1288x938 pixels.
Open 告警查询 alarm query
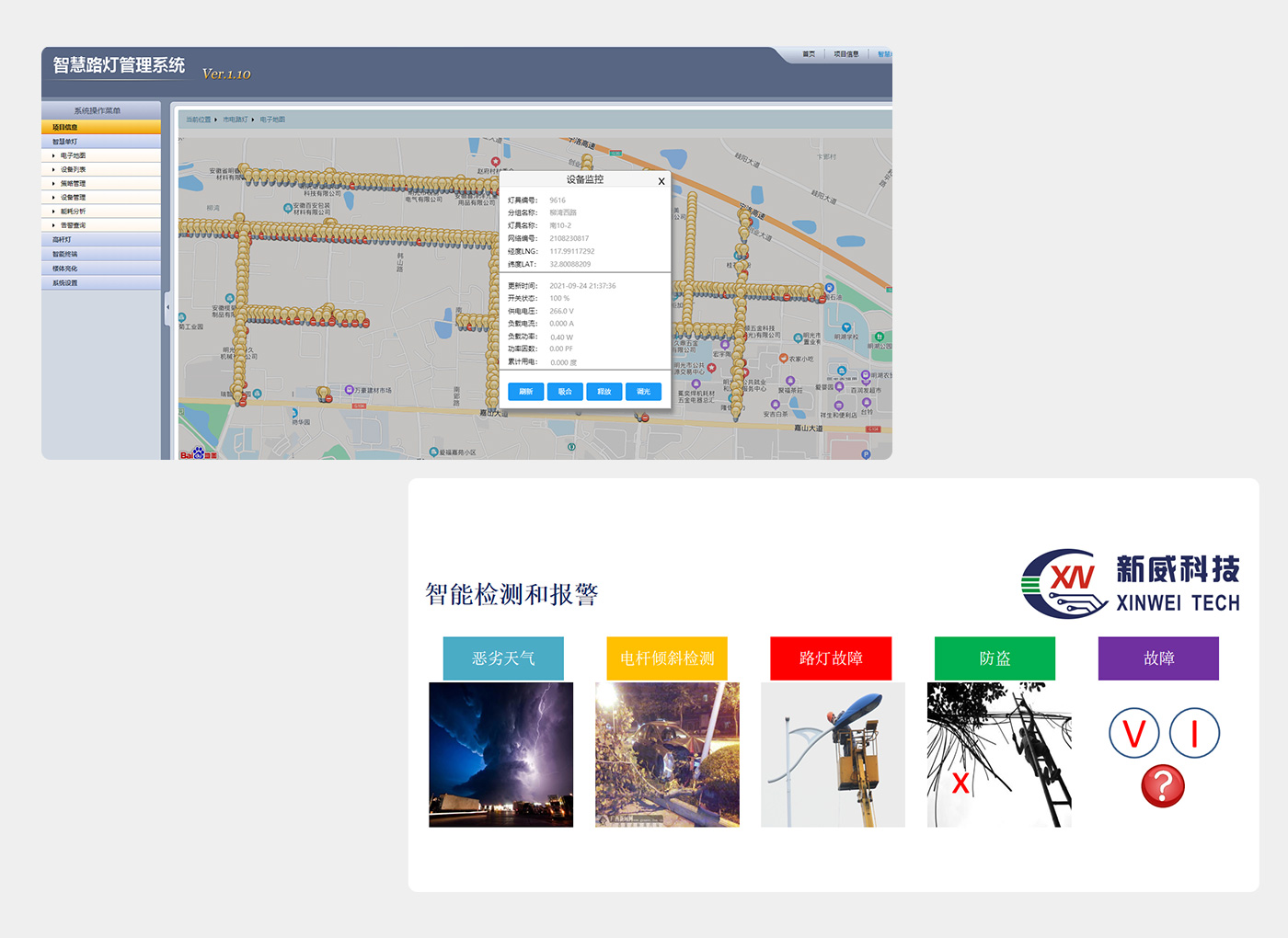73,225
